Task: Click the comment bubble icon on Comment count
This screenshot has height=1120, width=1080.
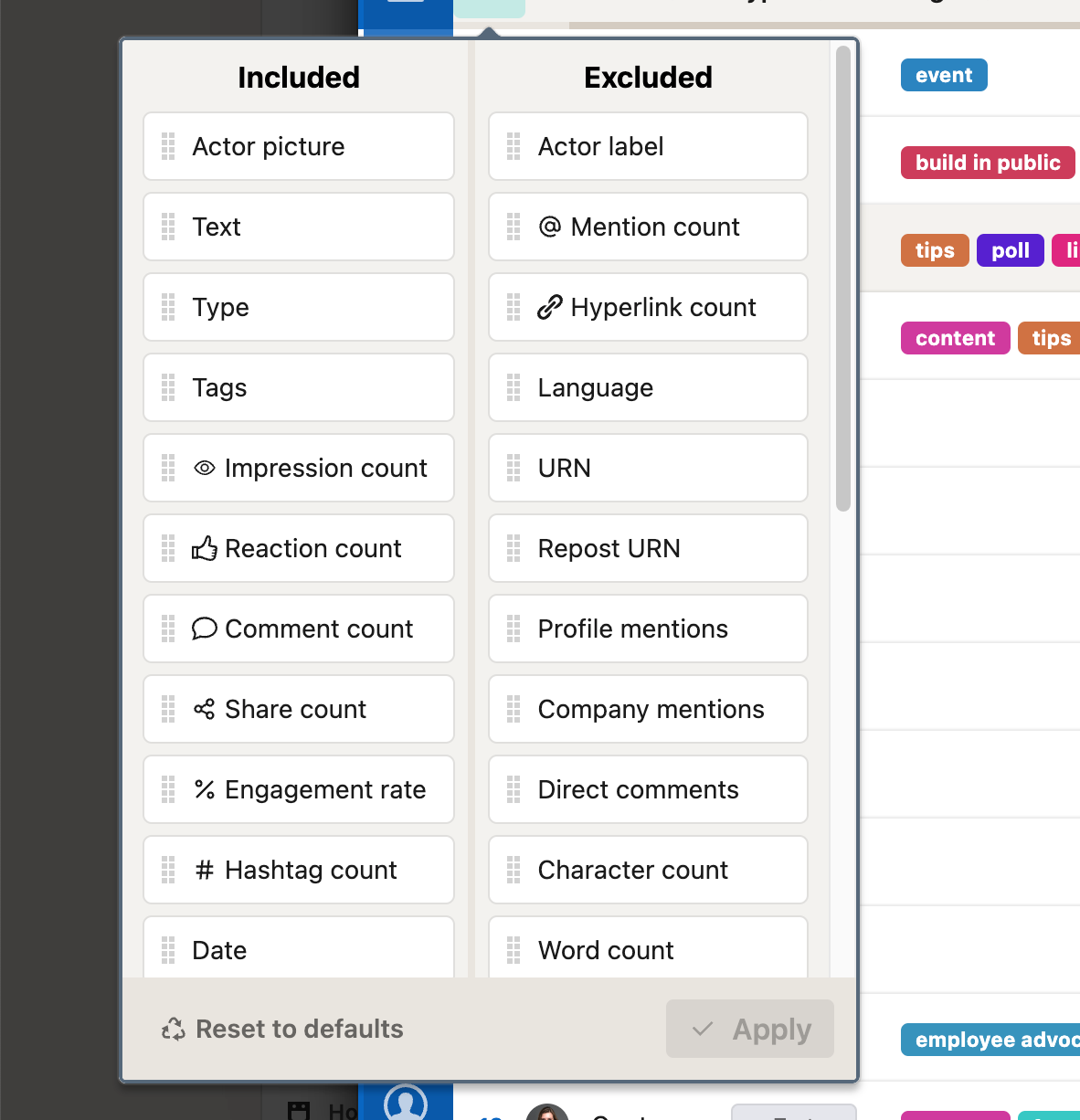Action: click(x=205, y=629)
